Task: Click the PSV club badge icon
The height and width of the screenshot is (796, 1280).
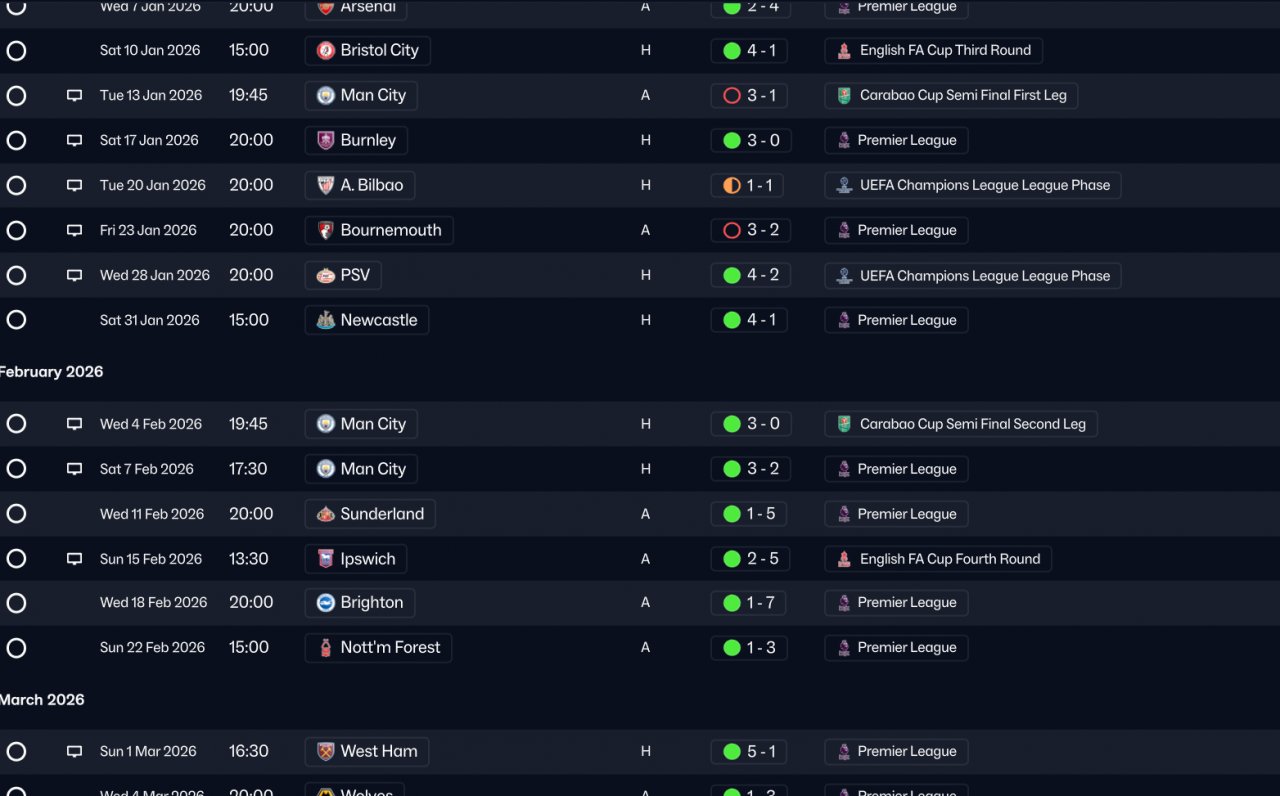Action: pos(325,275)
